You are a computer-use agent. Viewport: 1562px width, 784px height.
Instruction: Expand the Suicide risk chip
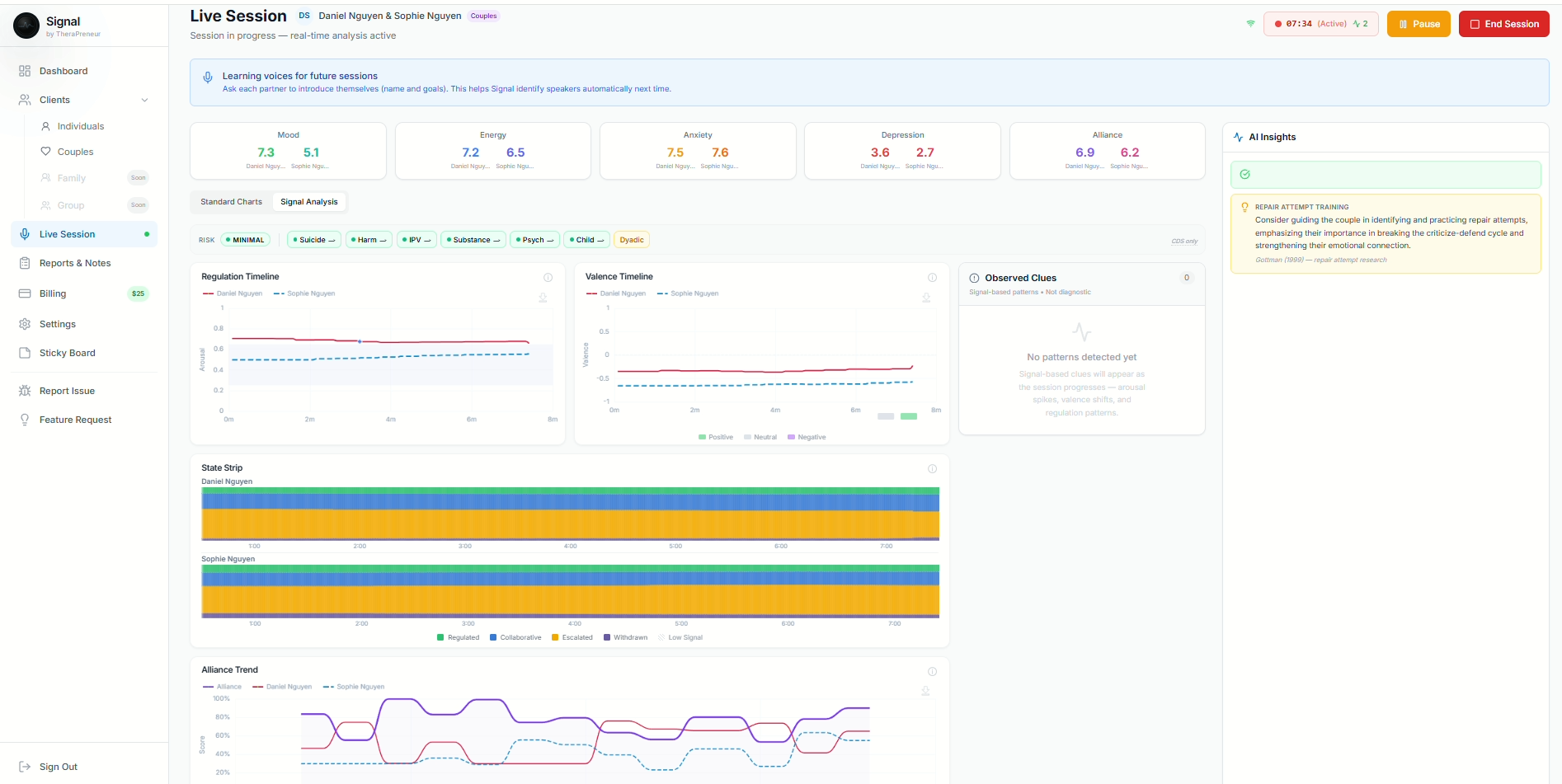[313, 239]
